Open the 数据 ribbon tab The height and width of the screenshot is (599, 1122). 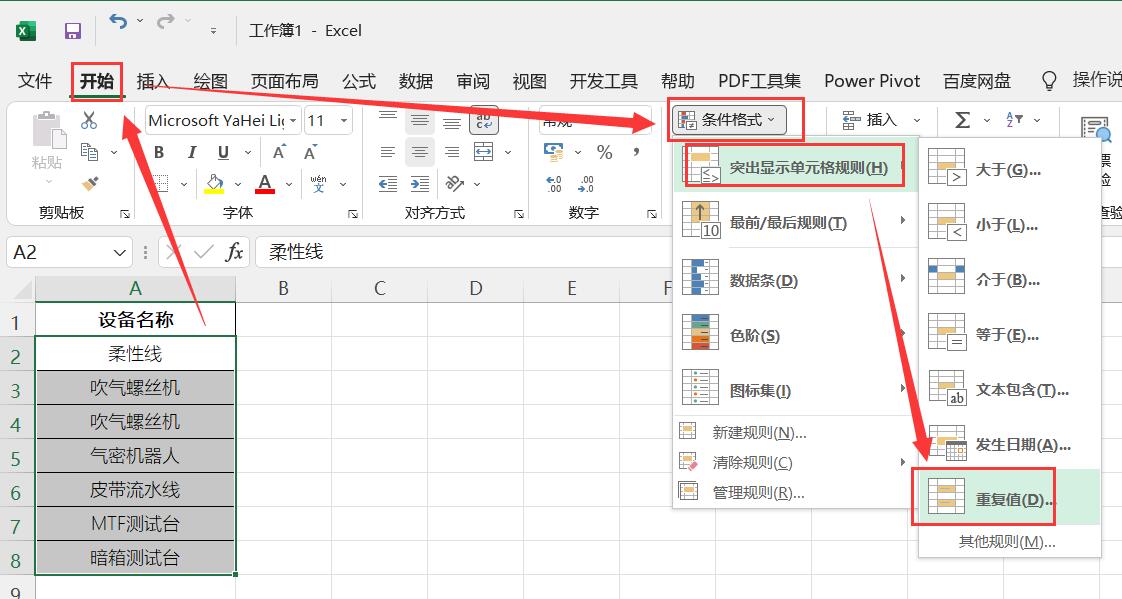click(416, 81)
